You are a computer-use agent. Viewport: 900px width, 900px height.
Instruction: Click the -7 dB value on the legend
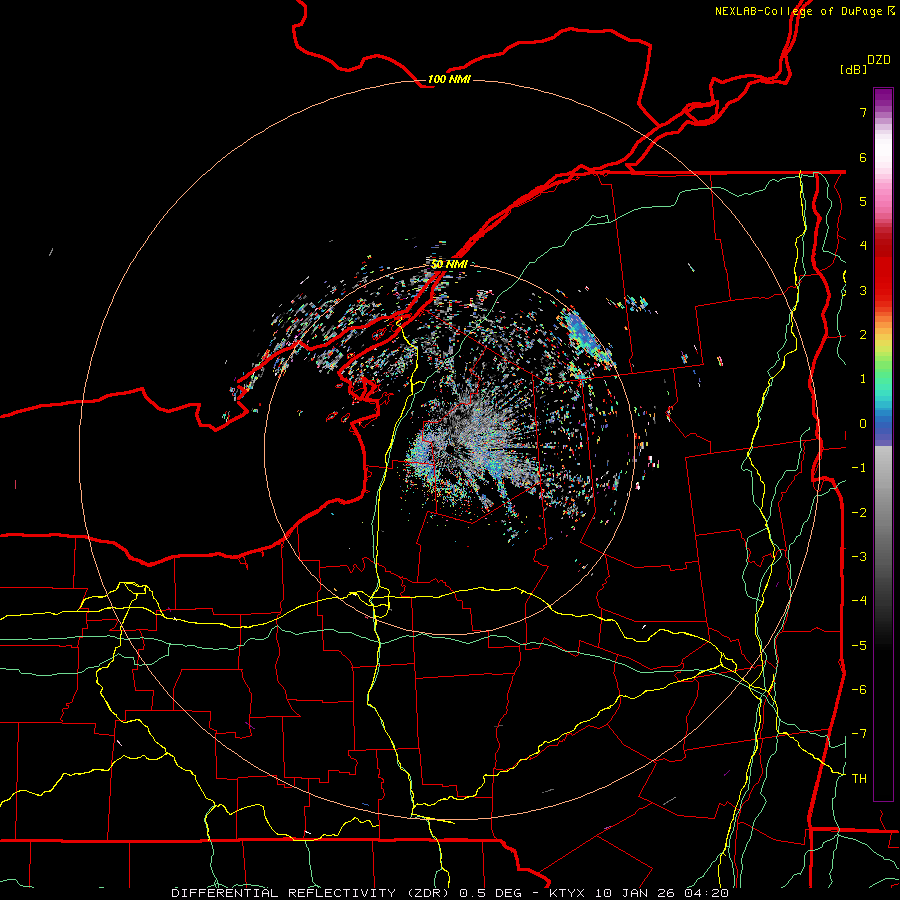tap(859, 734)
